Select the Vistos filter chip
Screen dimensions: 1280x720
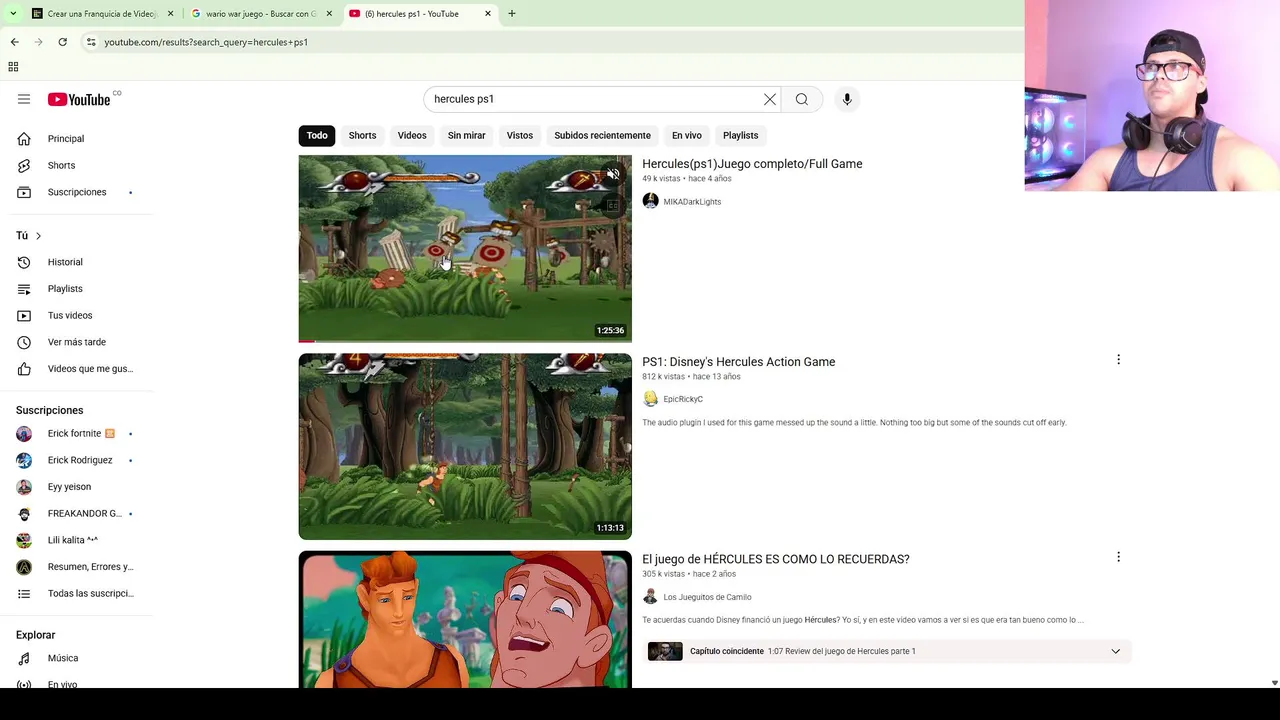point(520,135)
